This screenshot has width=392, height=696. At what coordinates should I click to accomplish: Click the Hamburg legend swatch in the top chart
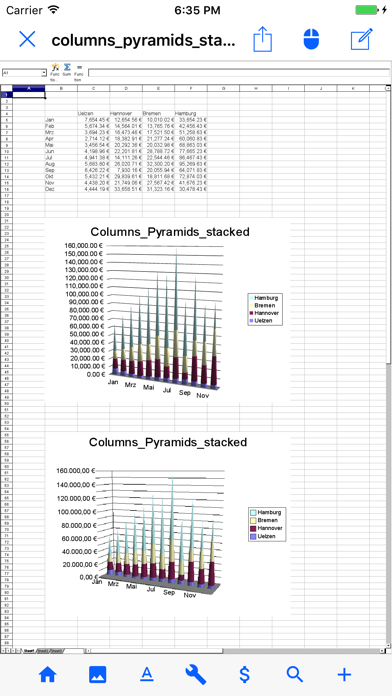click(252, 298)
